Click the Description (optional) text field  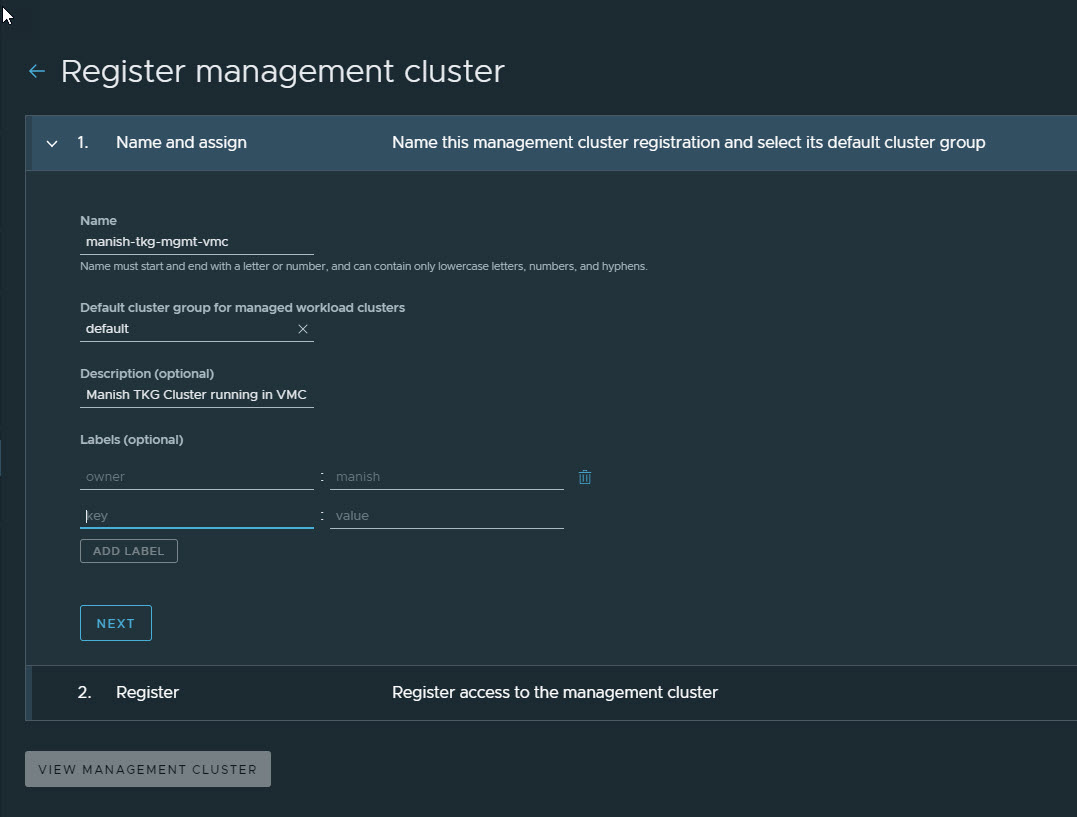pyautogui.click(x=196, y=395)
